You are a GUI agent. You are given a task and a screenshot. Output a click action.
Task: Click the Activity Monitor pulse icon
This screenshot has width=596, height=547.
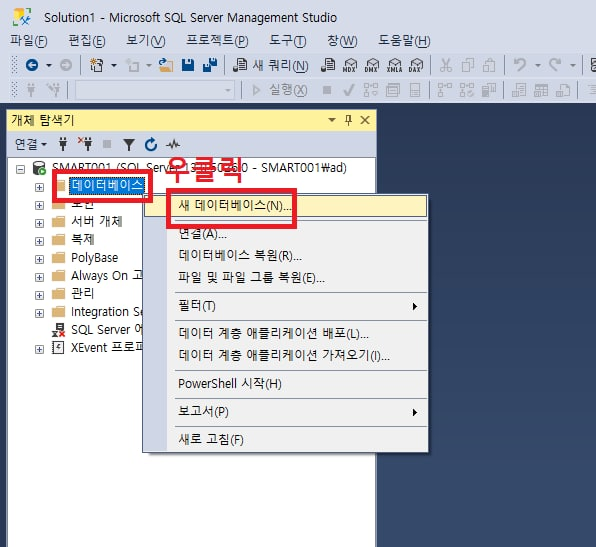pos(173,144)
